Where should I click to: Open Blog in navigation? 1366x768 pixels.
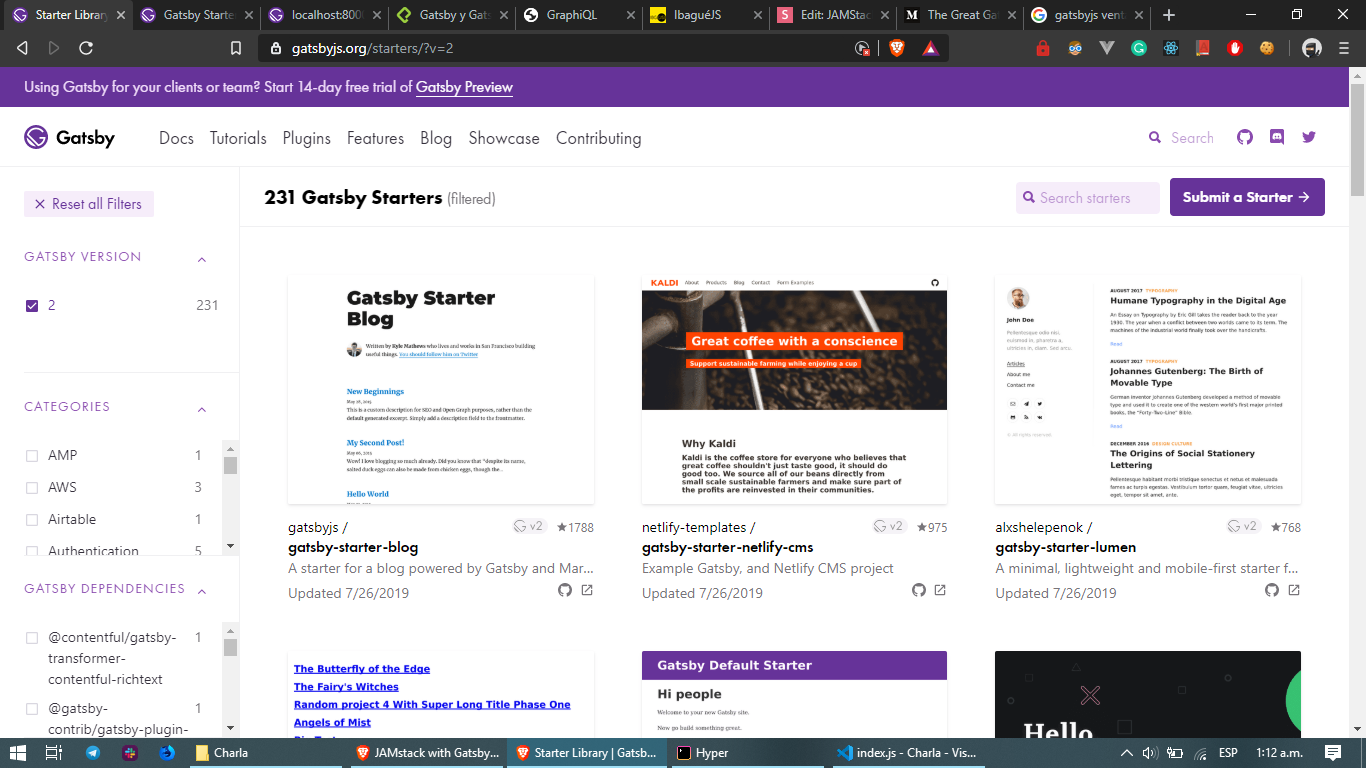436,138
